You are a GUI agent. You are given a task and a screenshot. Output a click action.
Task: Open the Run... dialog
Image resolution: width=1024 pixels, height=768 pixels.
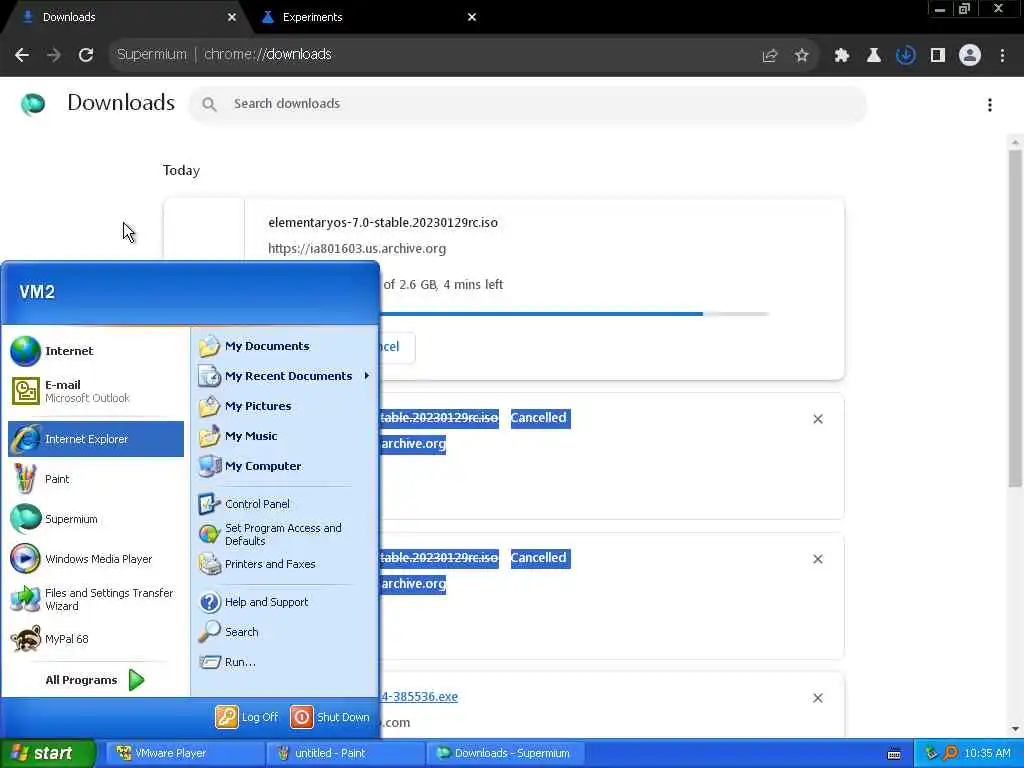[284, 662]
